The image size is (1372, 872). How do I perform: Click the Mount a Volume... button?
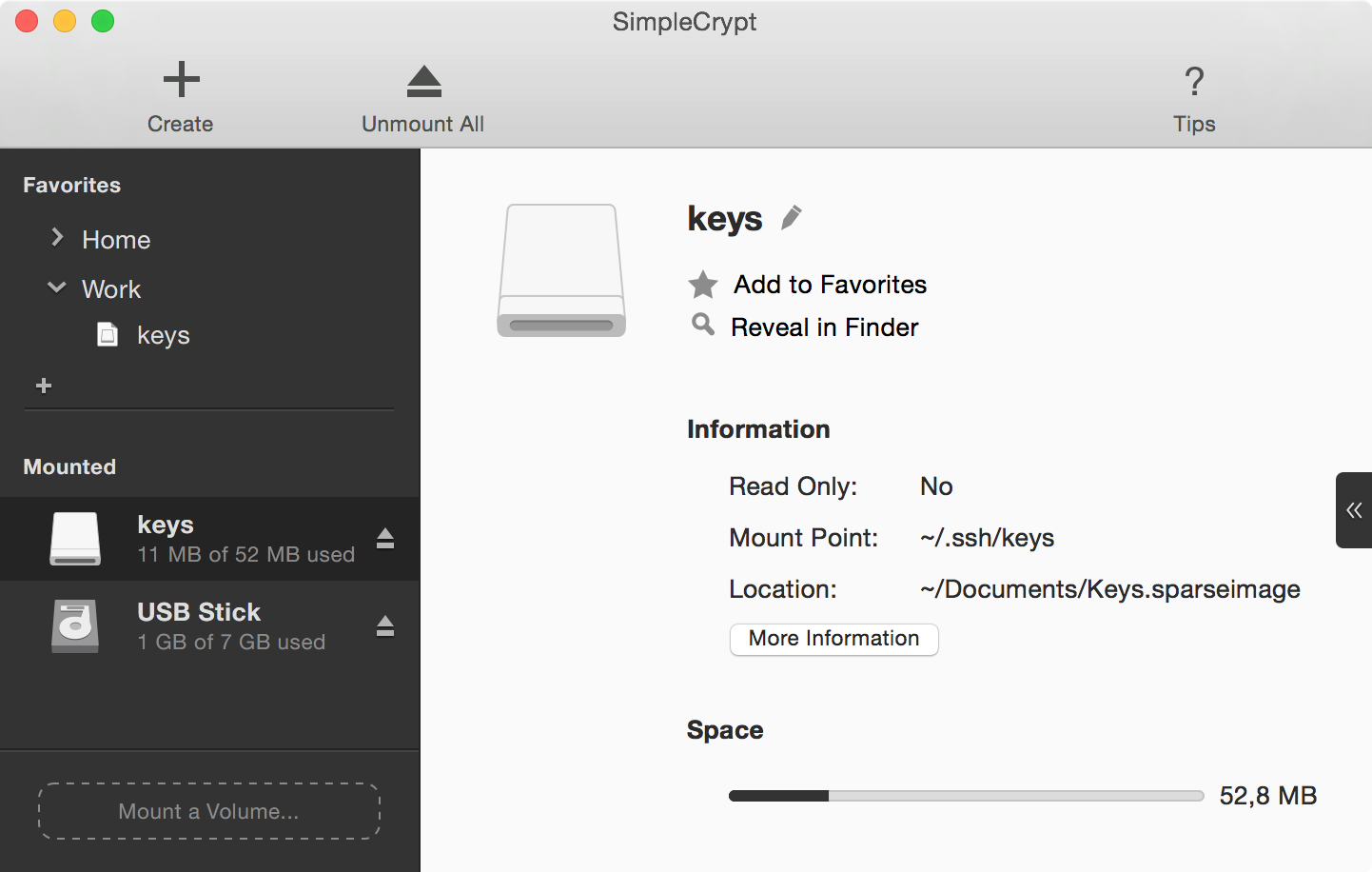(x=209, y=811)
